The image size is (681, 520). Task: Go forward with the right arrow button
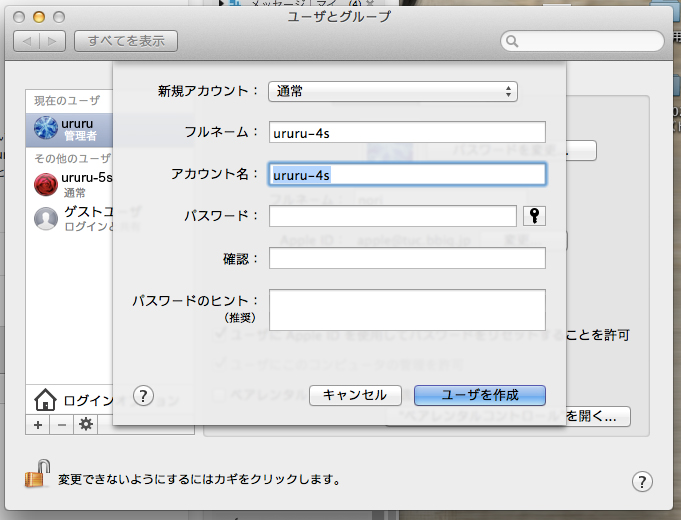coord(53,41)
